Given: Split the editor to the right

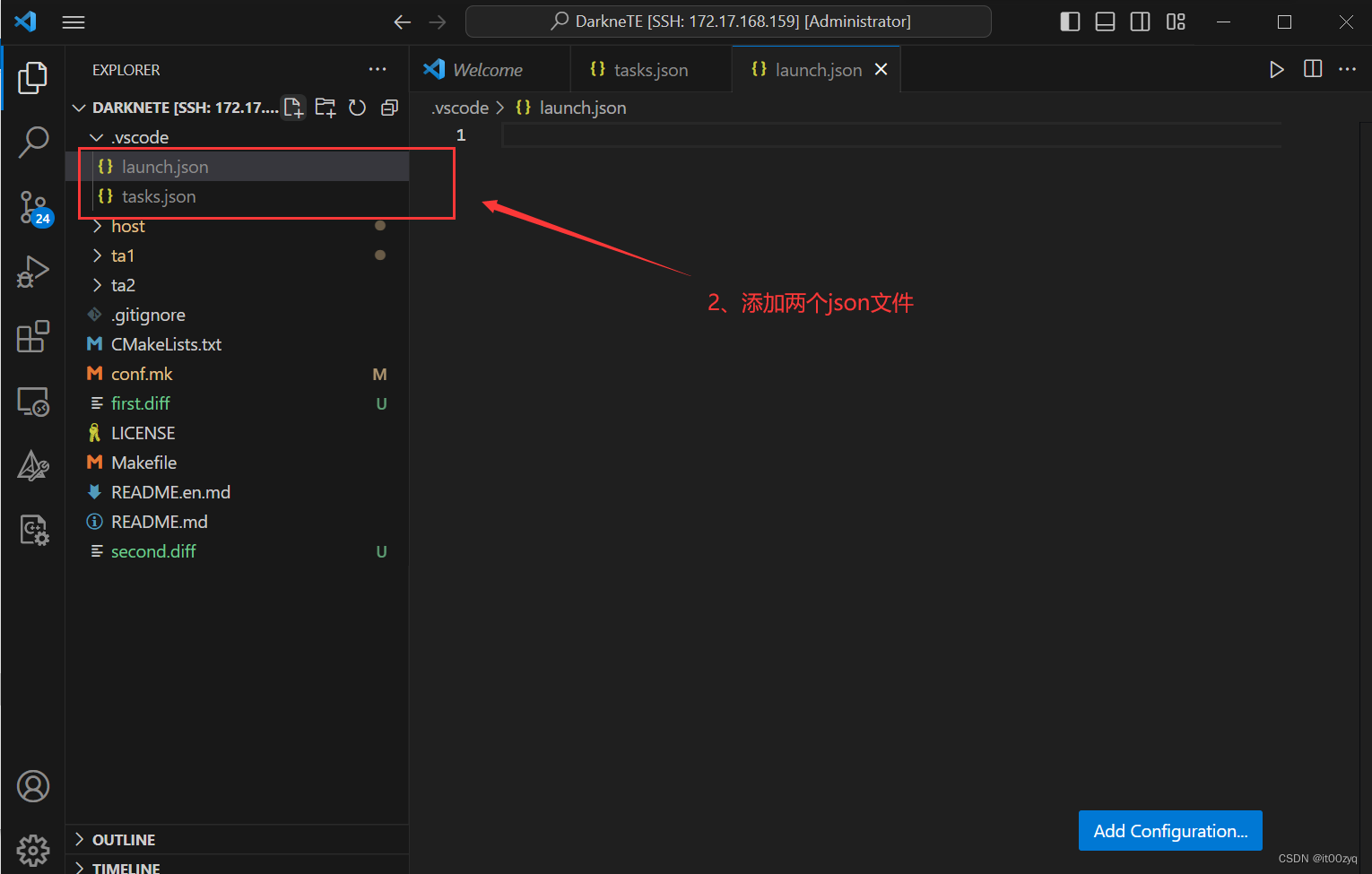Looking at the screenshot, I should pos(1313,69).
